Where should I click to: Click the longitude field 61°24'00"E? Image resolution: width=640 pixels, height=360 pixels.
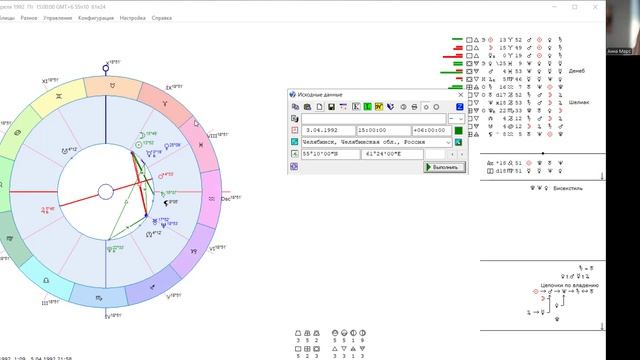[x=392, y=154]
